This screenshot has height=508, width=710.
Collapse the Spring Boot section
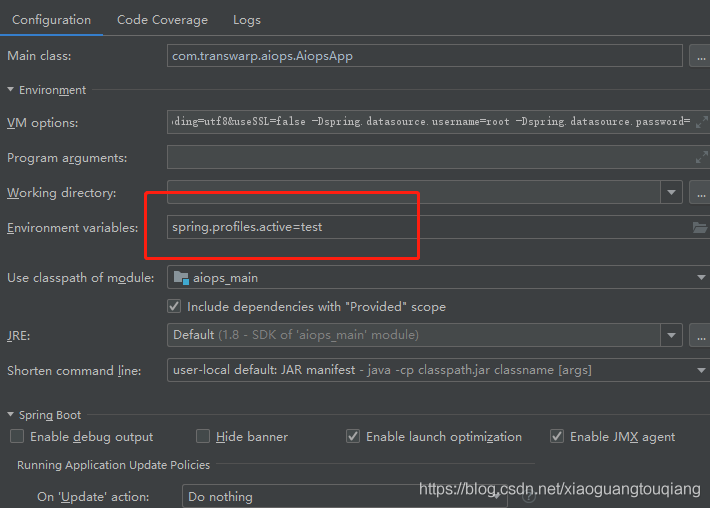coord(10,414)
